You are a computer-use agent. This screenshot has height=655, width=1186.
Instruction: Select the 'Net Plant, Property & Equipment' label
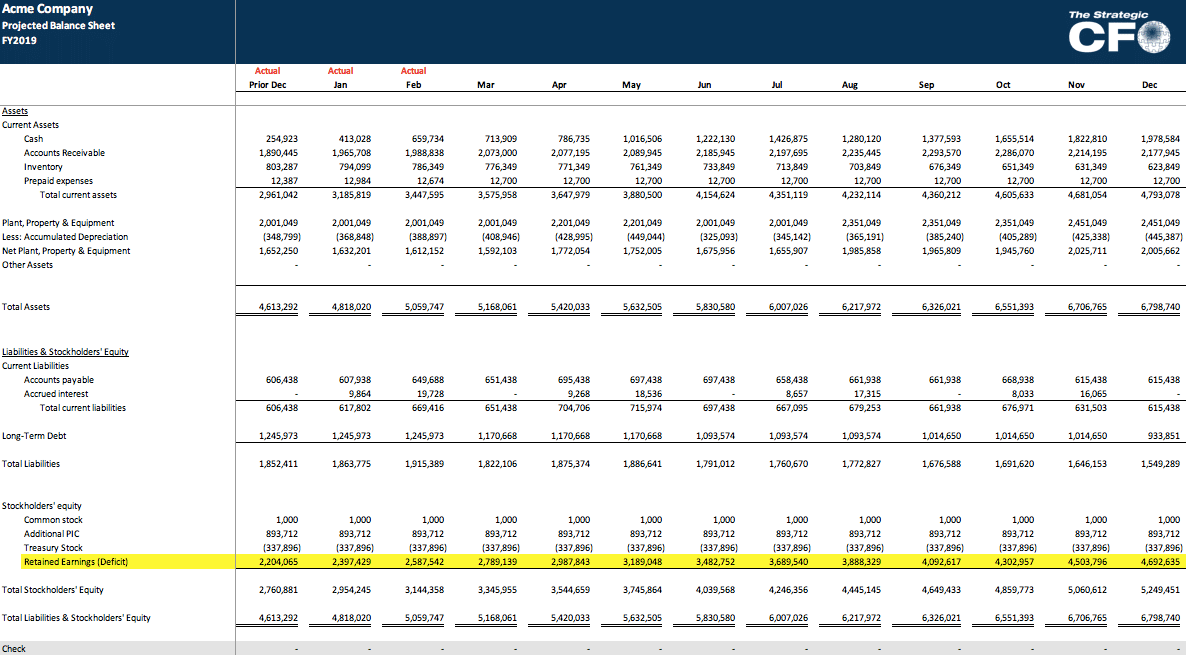pyautogui.click(x=66, y=251)
